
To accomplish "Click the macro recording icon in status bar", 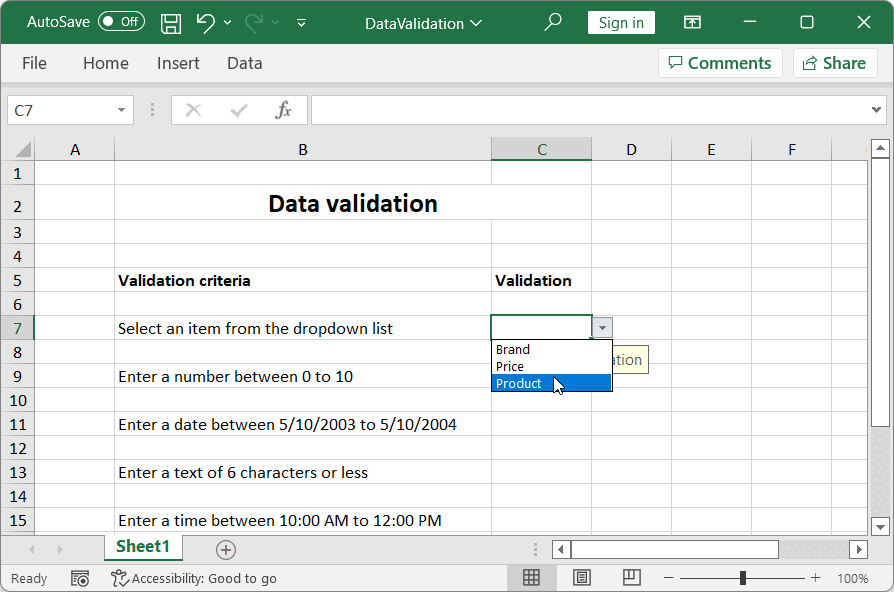I will [x=80, y=578].
